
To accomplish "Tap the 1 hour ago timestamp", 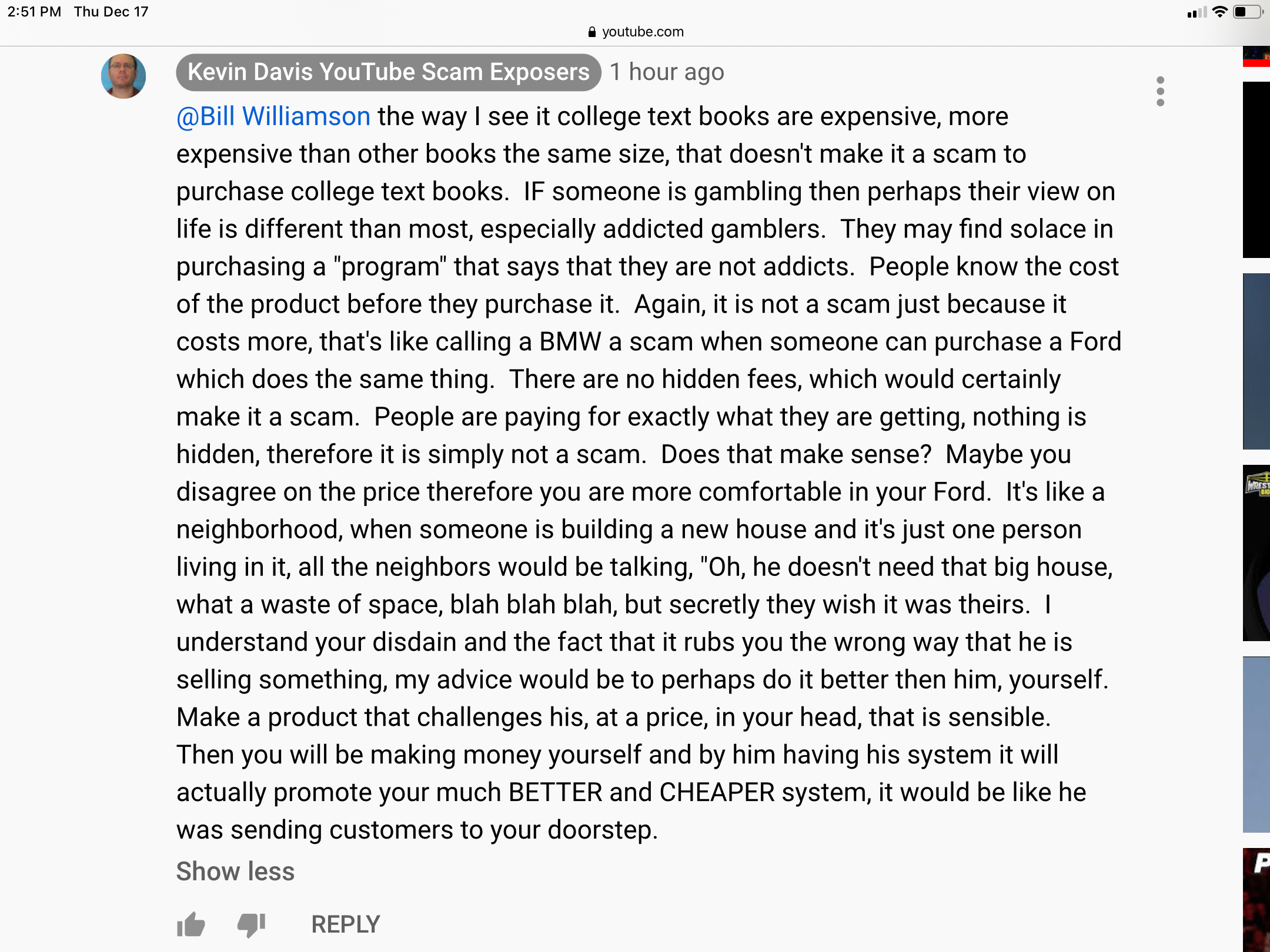I will (667, 72).
